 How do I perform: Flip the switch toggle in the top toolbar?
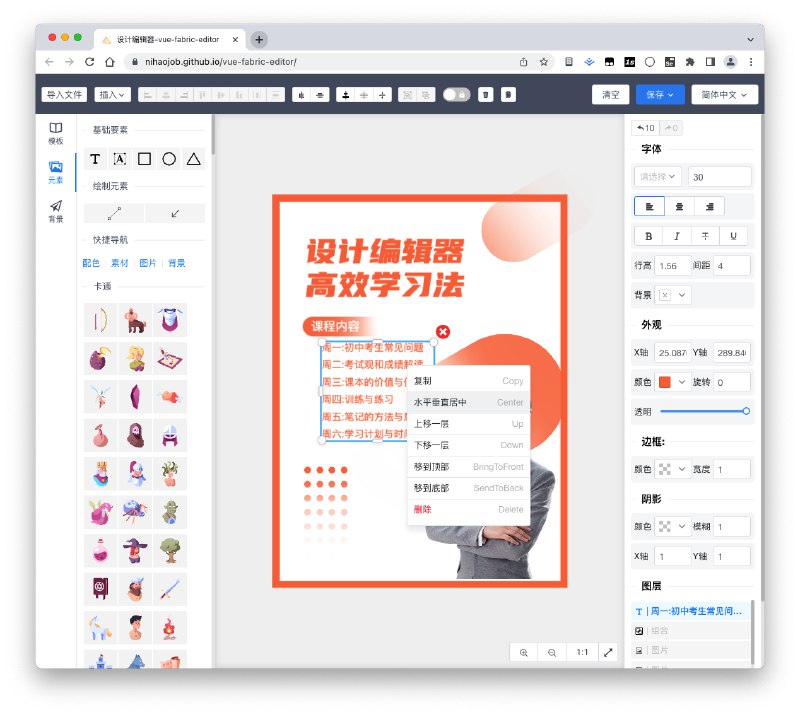[x=456, y=93]
